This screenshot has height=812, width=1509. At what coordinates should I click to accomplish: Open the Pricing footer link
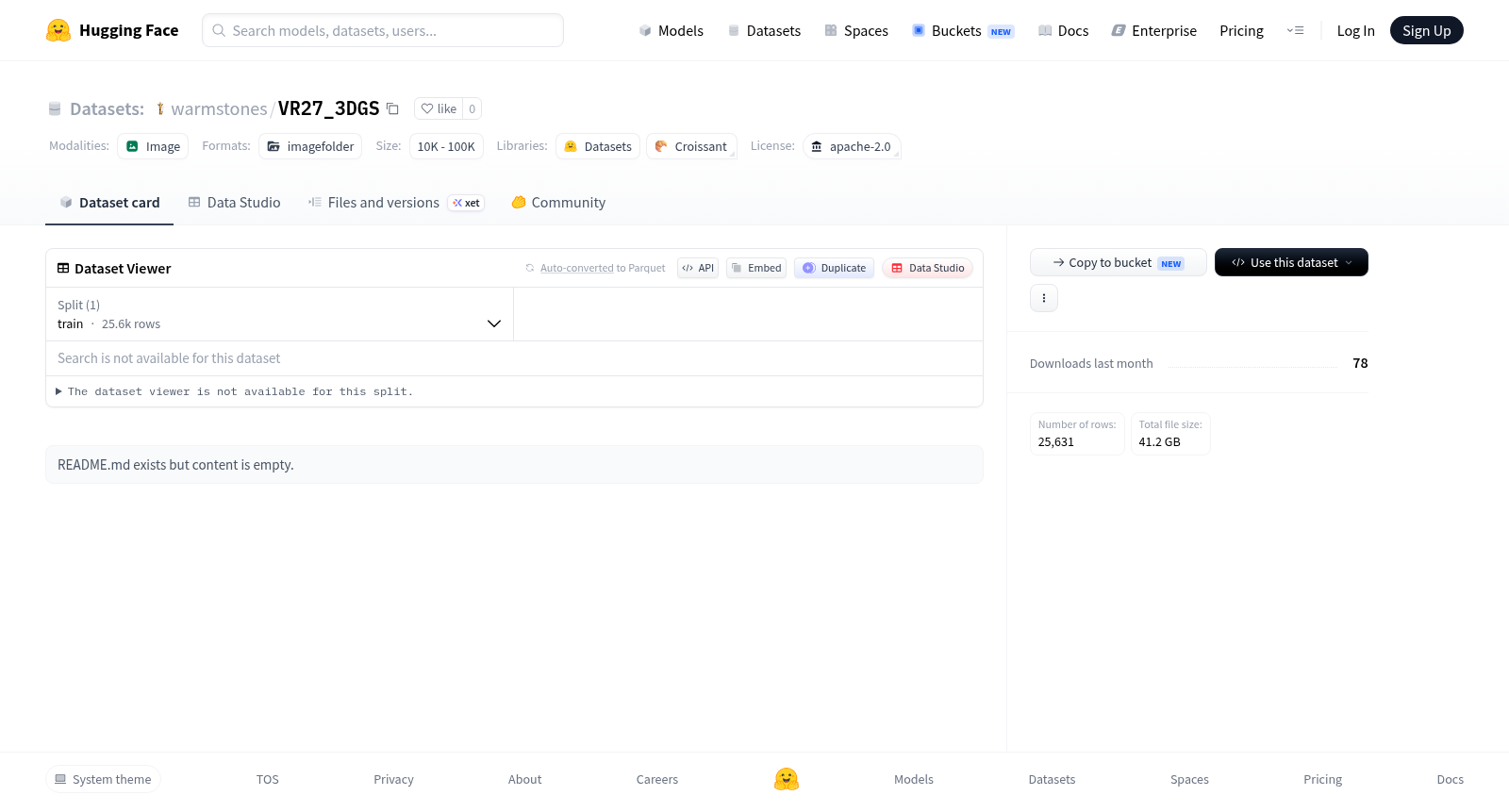point(1322,779)
